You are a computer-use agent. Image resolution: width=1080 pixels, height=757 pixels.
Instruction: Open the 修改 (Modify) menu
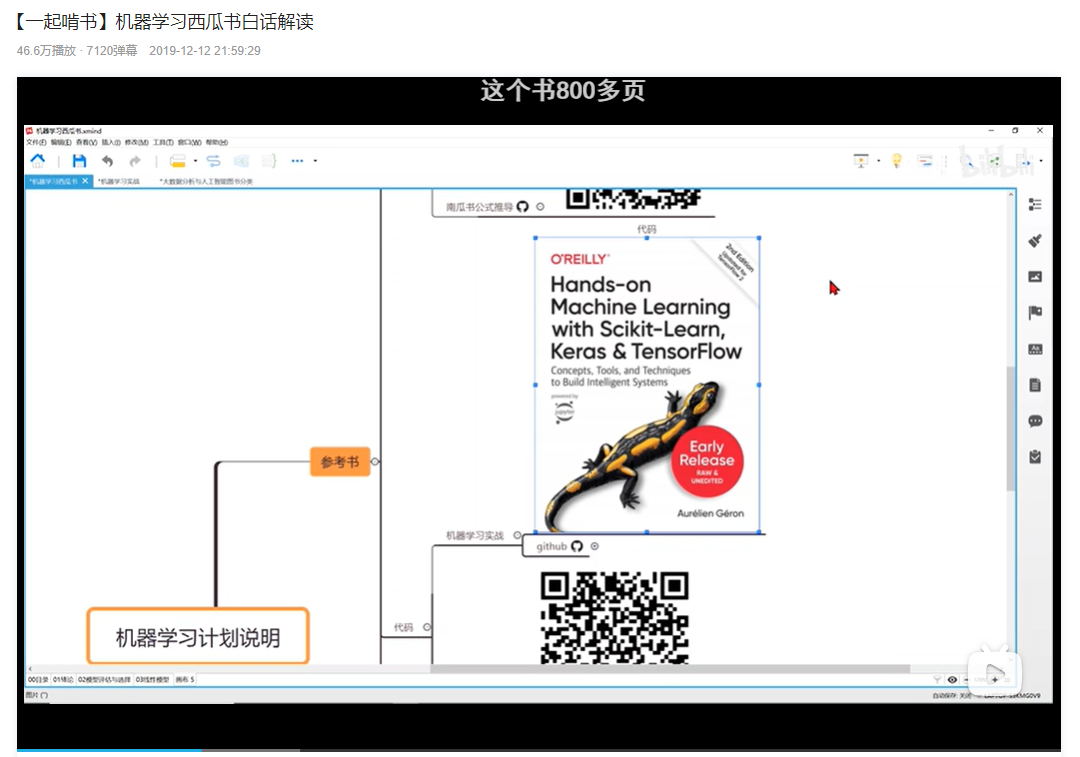point(137,143)
